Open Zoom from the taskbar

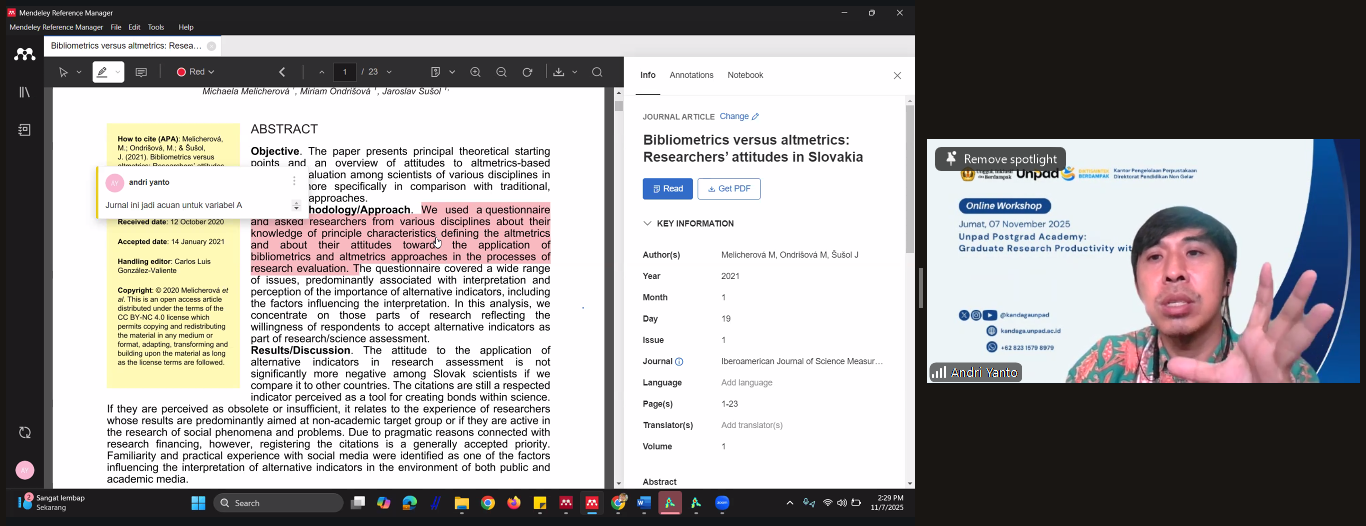pos(722,503)
